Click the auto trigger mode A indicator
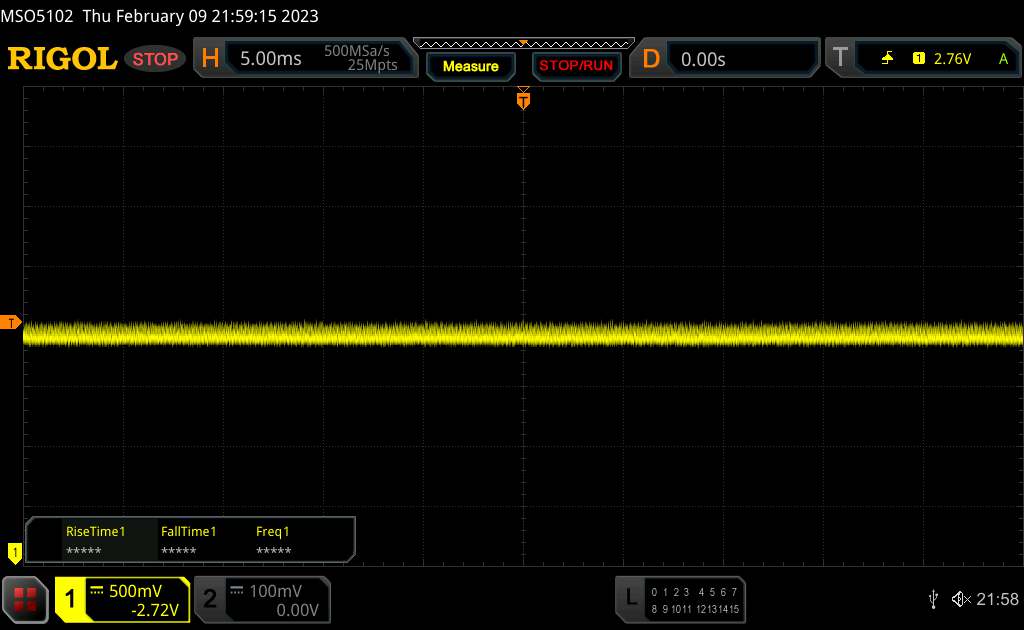This screenshot has height=630, width=1024. 1003,59
